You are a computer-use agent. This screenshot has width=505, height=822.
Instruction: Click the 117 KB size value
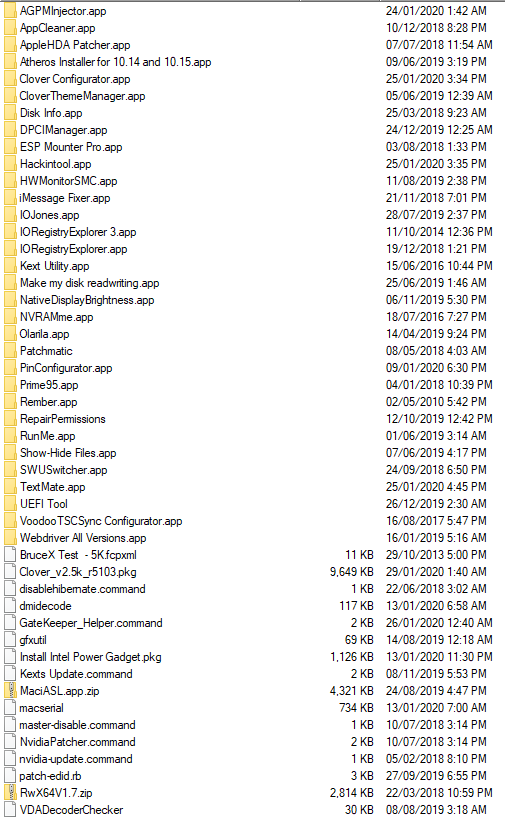point(356,606)
